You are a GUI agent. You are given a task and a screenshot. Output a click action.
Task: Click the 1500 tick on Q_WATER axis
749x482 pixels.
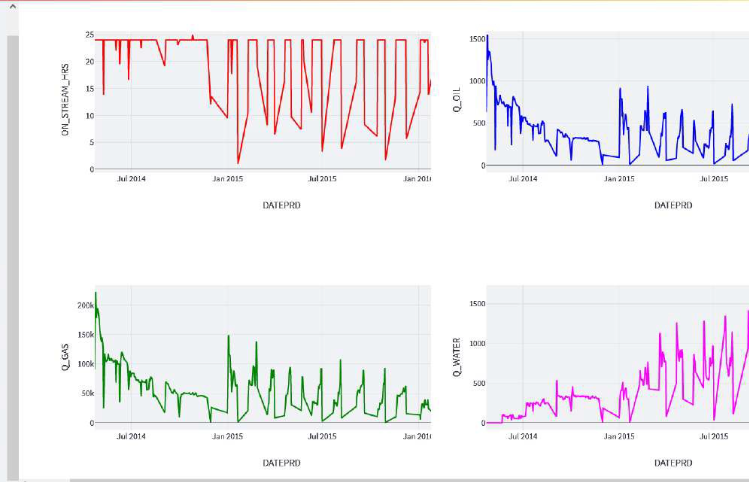pos(477,303)
